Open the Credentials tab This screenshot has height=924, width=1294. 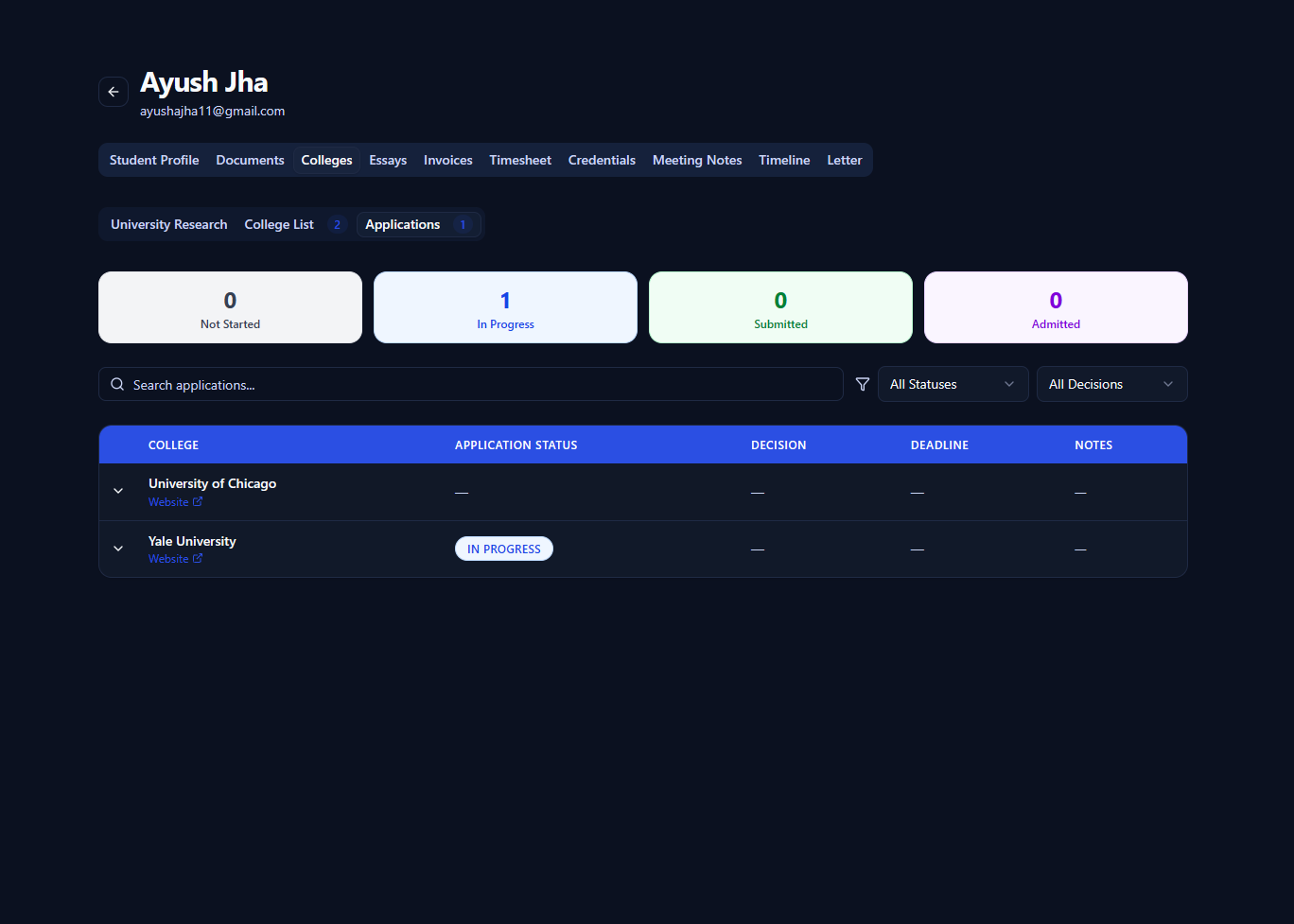tap(602, 160)
